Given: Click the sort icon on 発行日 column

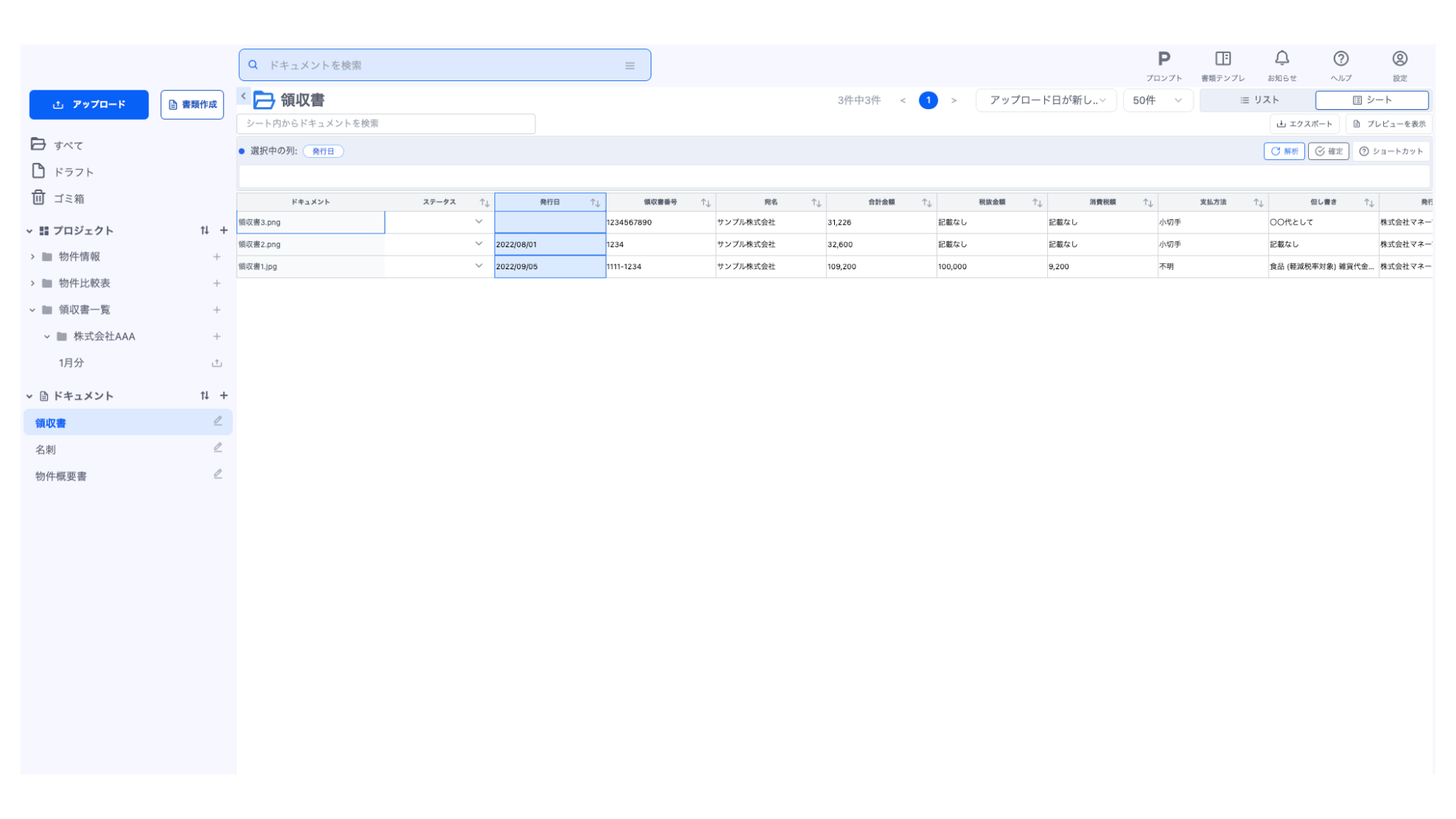Looking at the screenshot, I should tap(595, 202).
